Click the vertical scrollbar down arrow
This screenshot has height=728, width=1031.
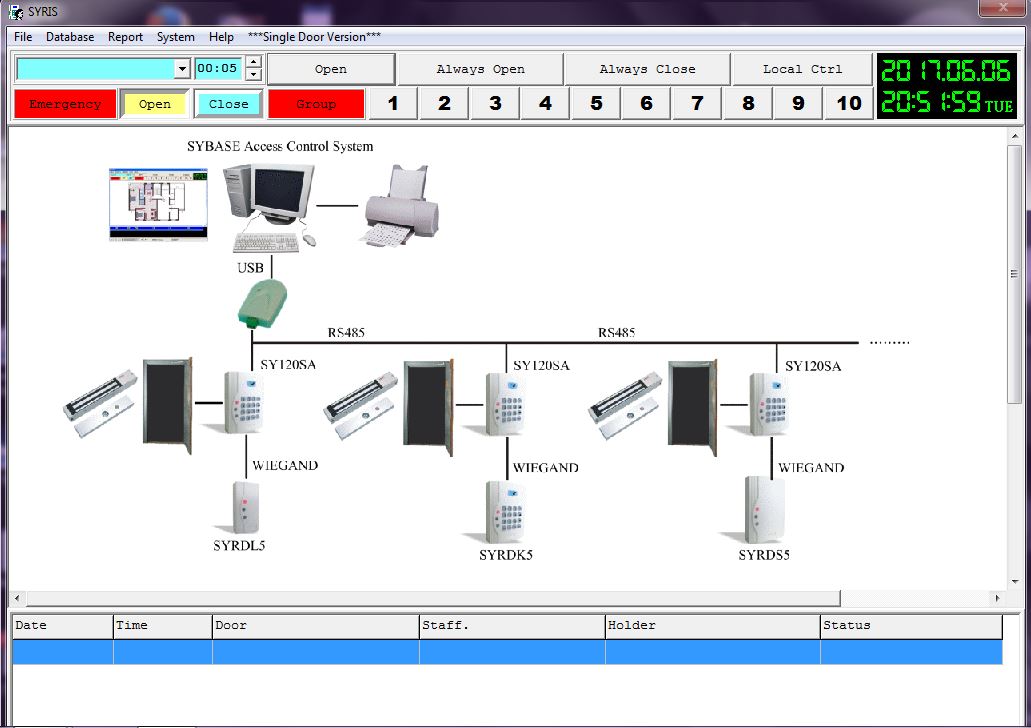point(1015,581)
